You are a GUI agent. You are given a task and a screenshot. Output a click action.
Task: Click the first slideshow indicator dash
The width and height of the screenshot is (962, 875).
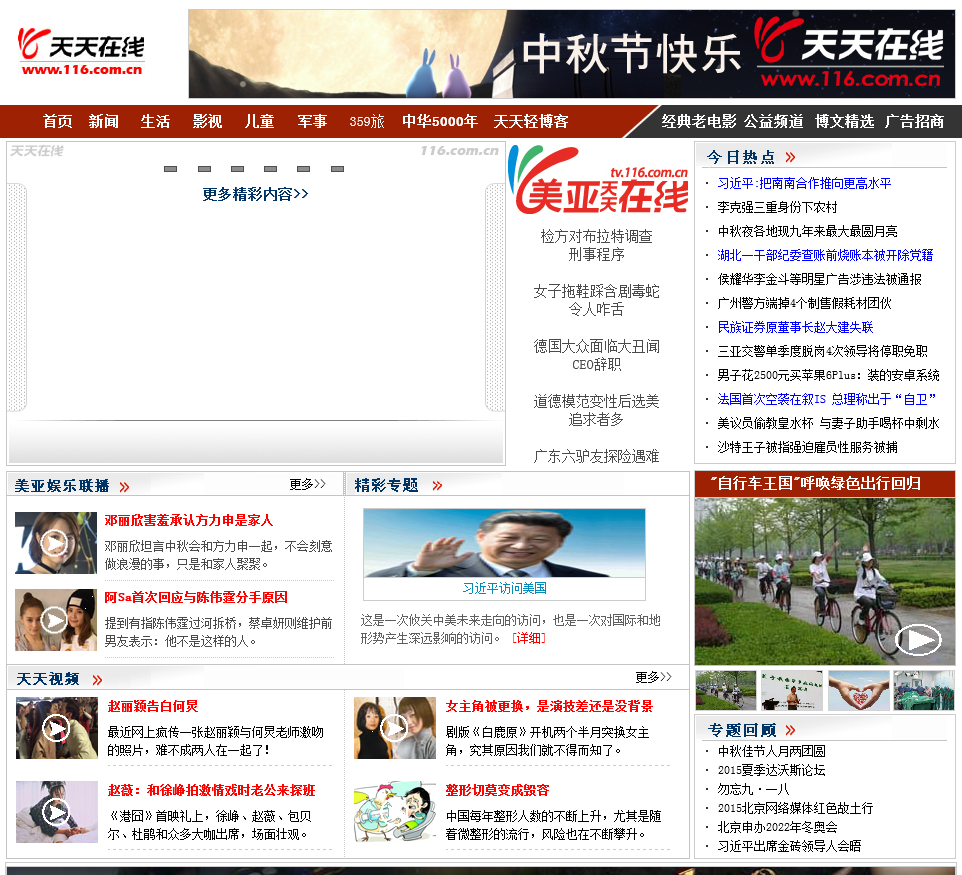click(x=171, y=169)
